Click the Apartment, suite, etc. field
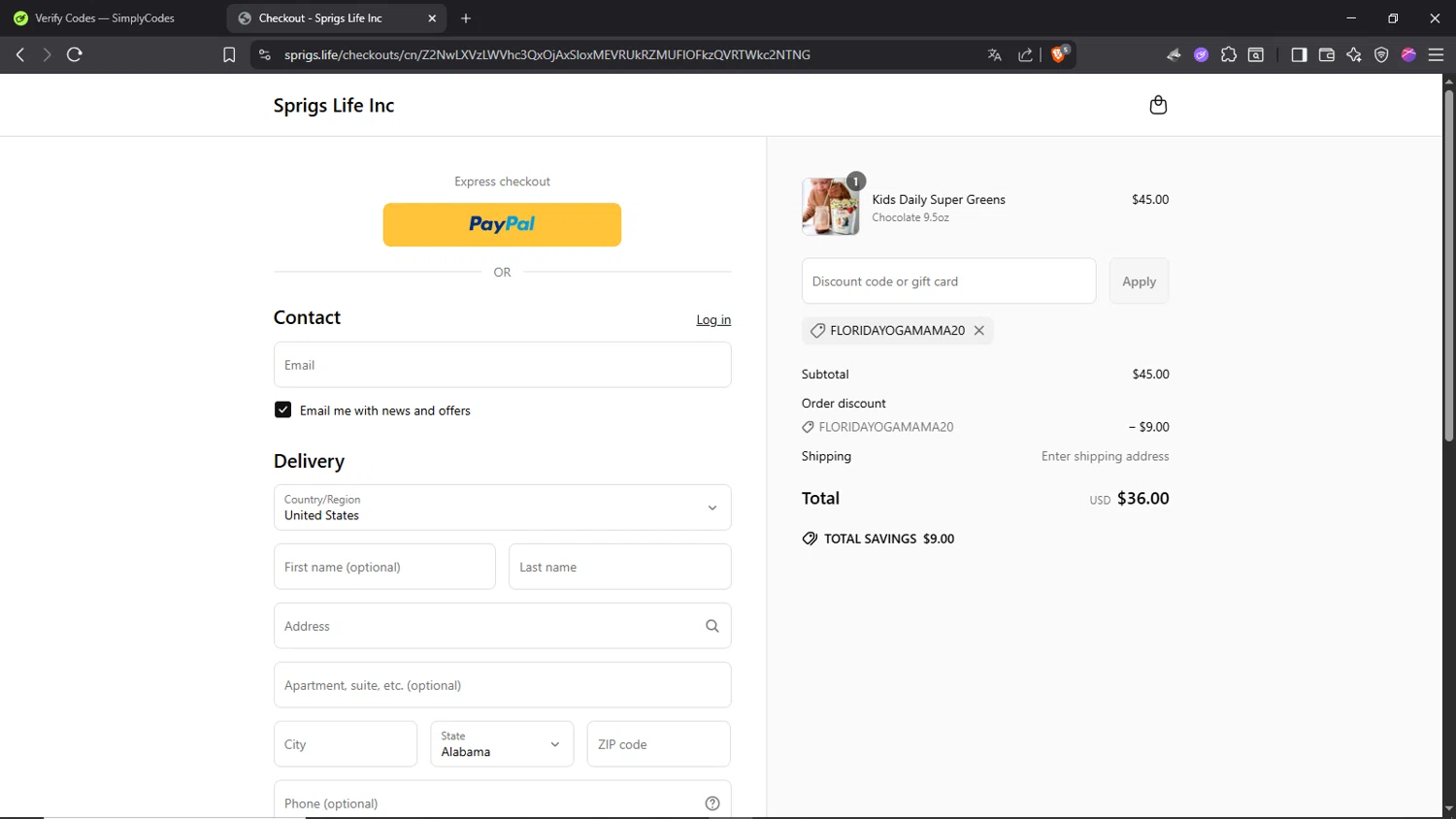This screenshot has width=1456, height=819. pyautogui.click(x=503, y=685)
